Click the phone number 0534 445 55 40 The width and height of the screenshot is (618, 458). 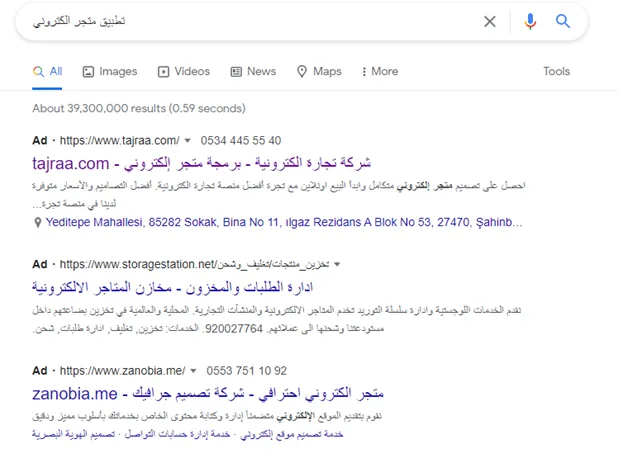(241, 141)
